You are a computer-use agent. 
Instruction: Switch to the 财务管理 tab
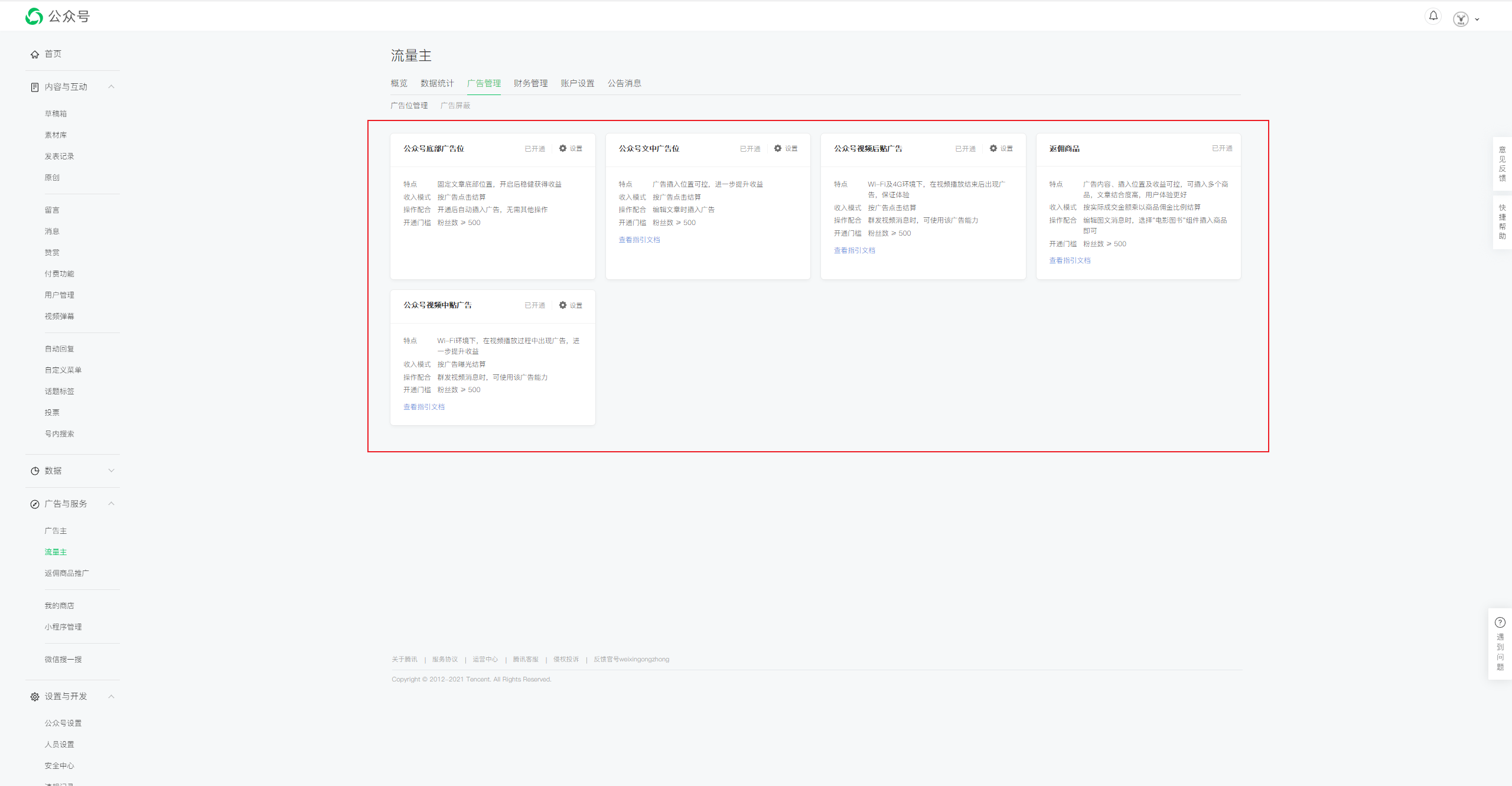click(x=530, y=83)
